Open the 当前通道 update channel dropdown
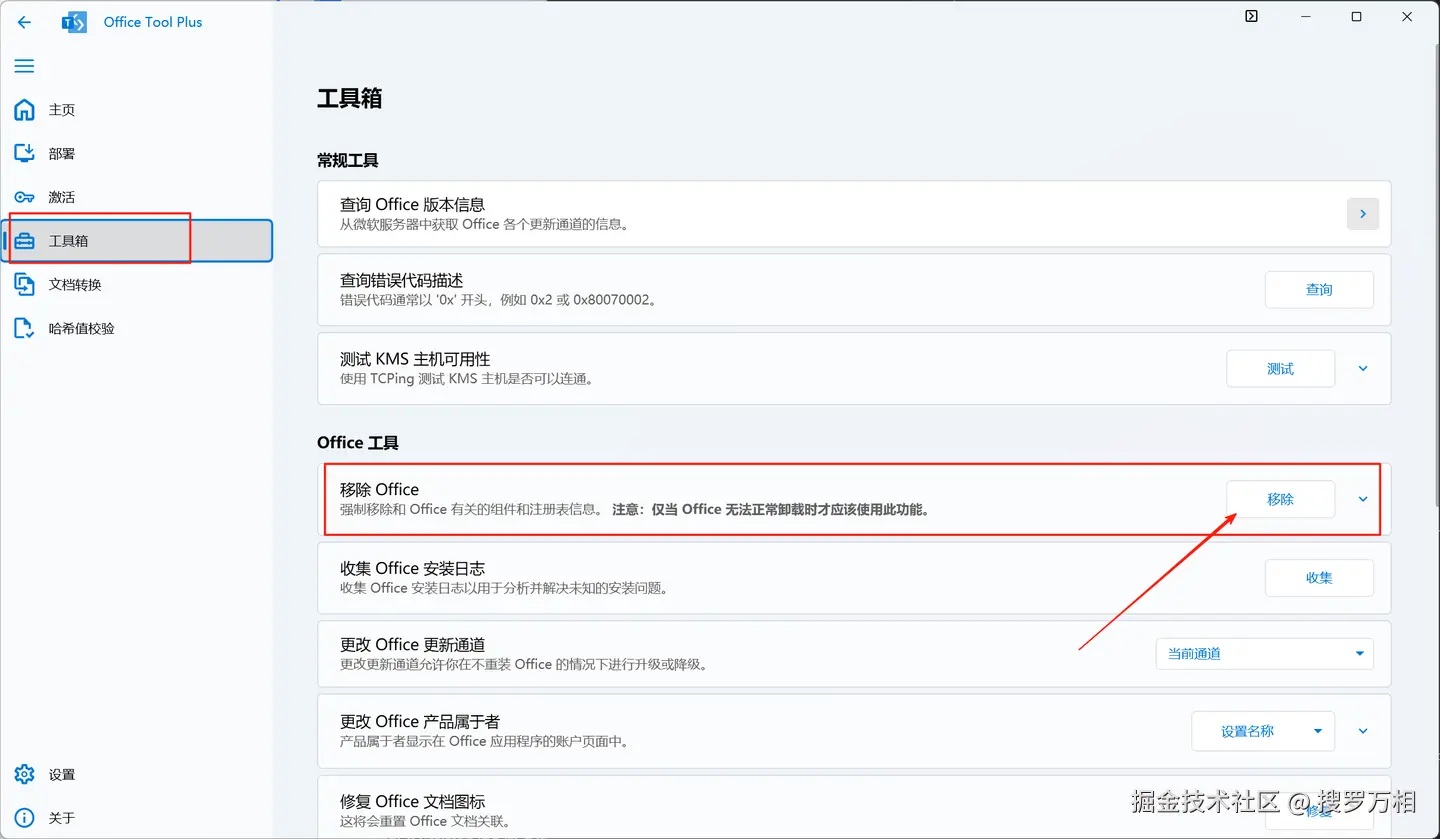 click(x=1264, y=654)
